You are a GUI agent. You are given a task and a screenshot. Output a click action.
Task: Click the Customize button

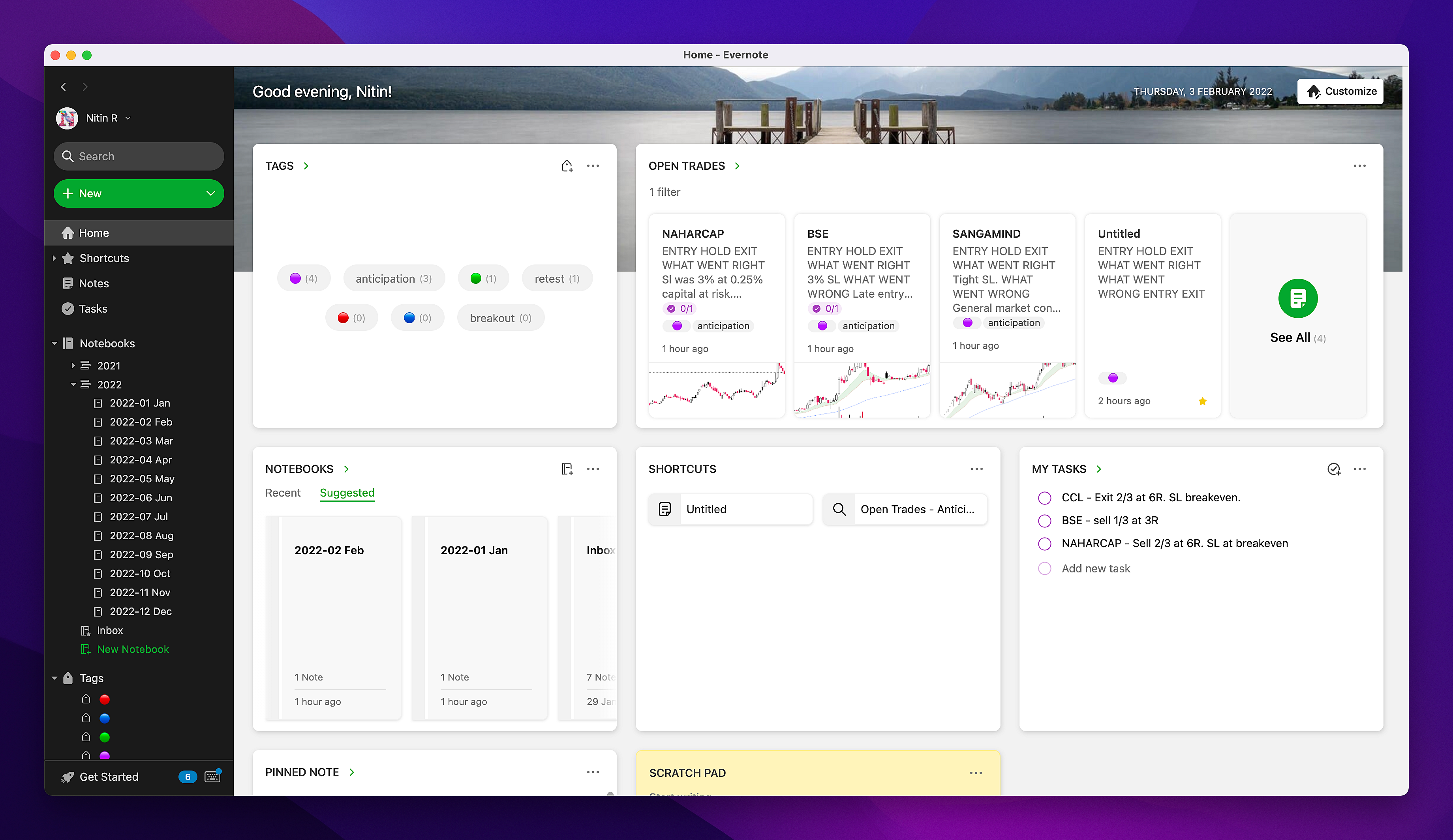click(1340, 92)
